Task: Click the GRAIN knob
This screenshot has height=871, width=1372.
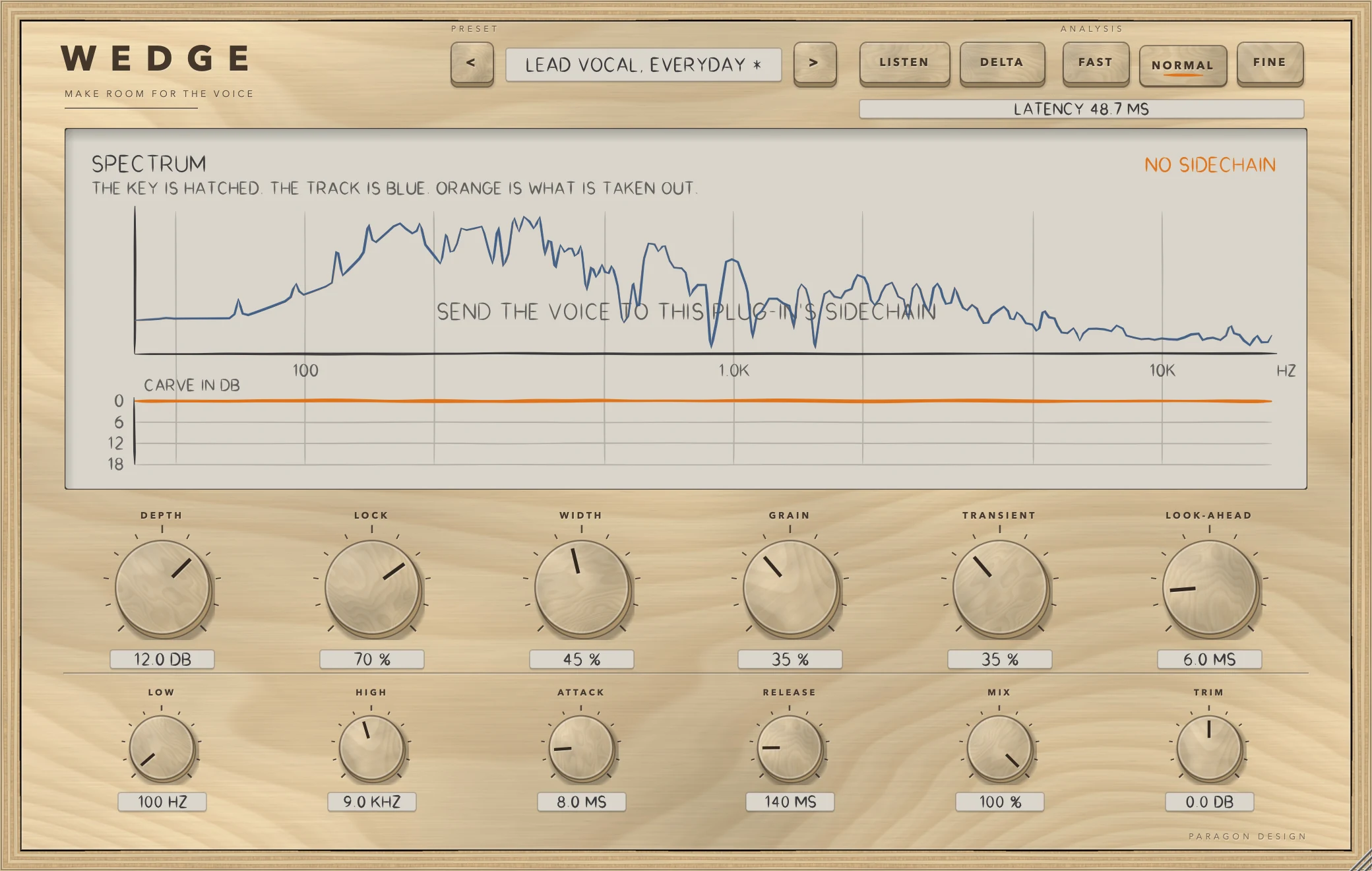Action: point(790,588)
